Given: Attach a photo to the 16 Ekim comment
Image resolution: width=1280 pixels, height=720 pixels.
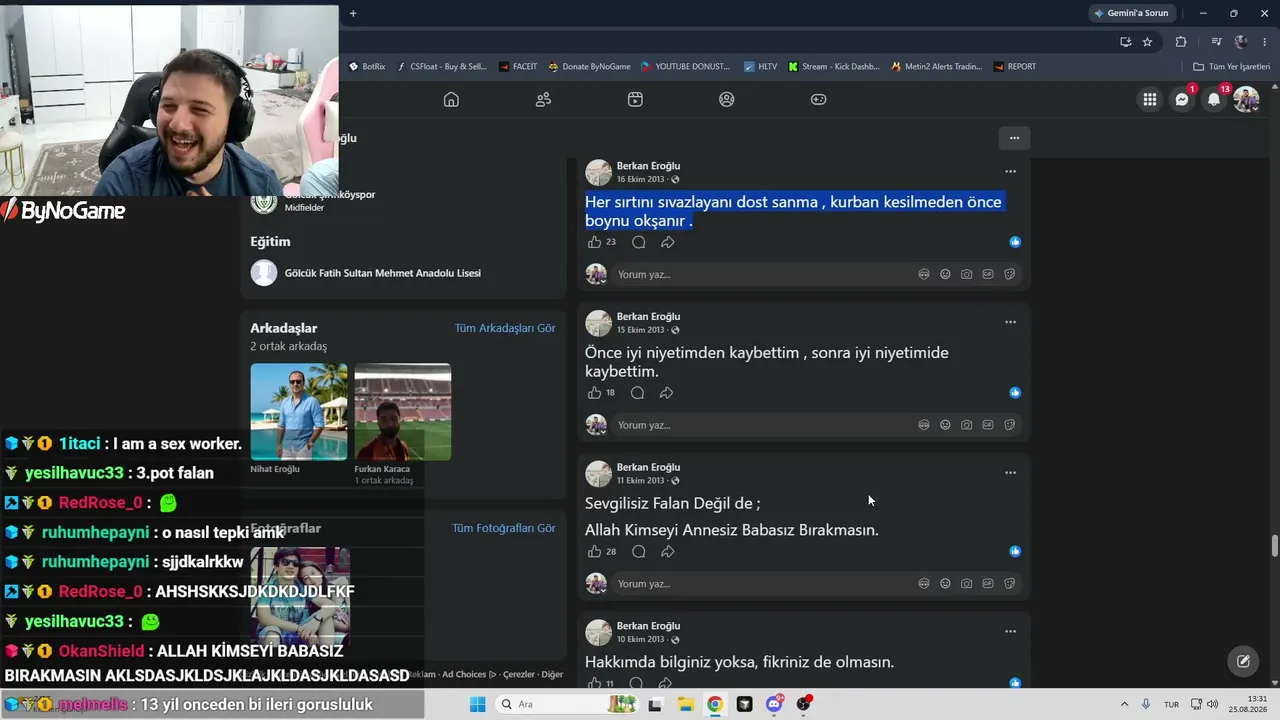Looking at the screenshot, I should pyautogui.click(x=966, y=274).
